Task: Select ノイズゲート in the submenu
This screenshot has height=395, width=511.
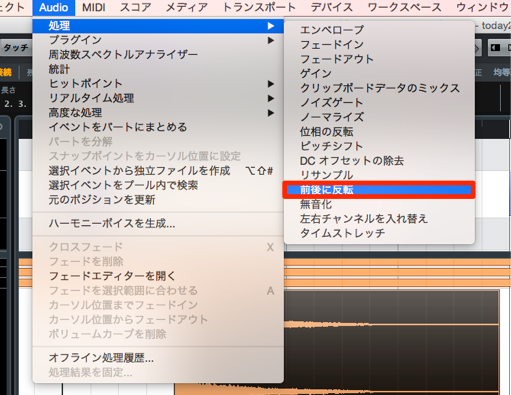Action: tap(379, 103)
